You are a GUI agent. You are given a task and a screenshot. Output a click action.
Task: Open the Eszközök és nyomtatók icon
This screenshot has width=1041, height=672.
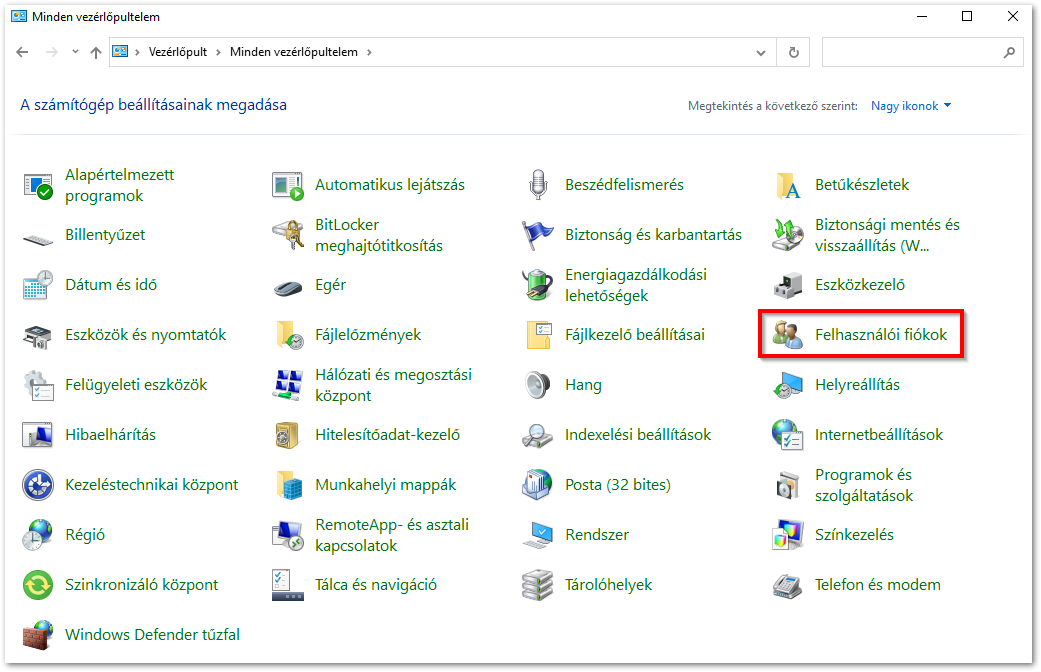tap(38, 335)
